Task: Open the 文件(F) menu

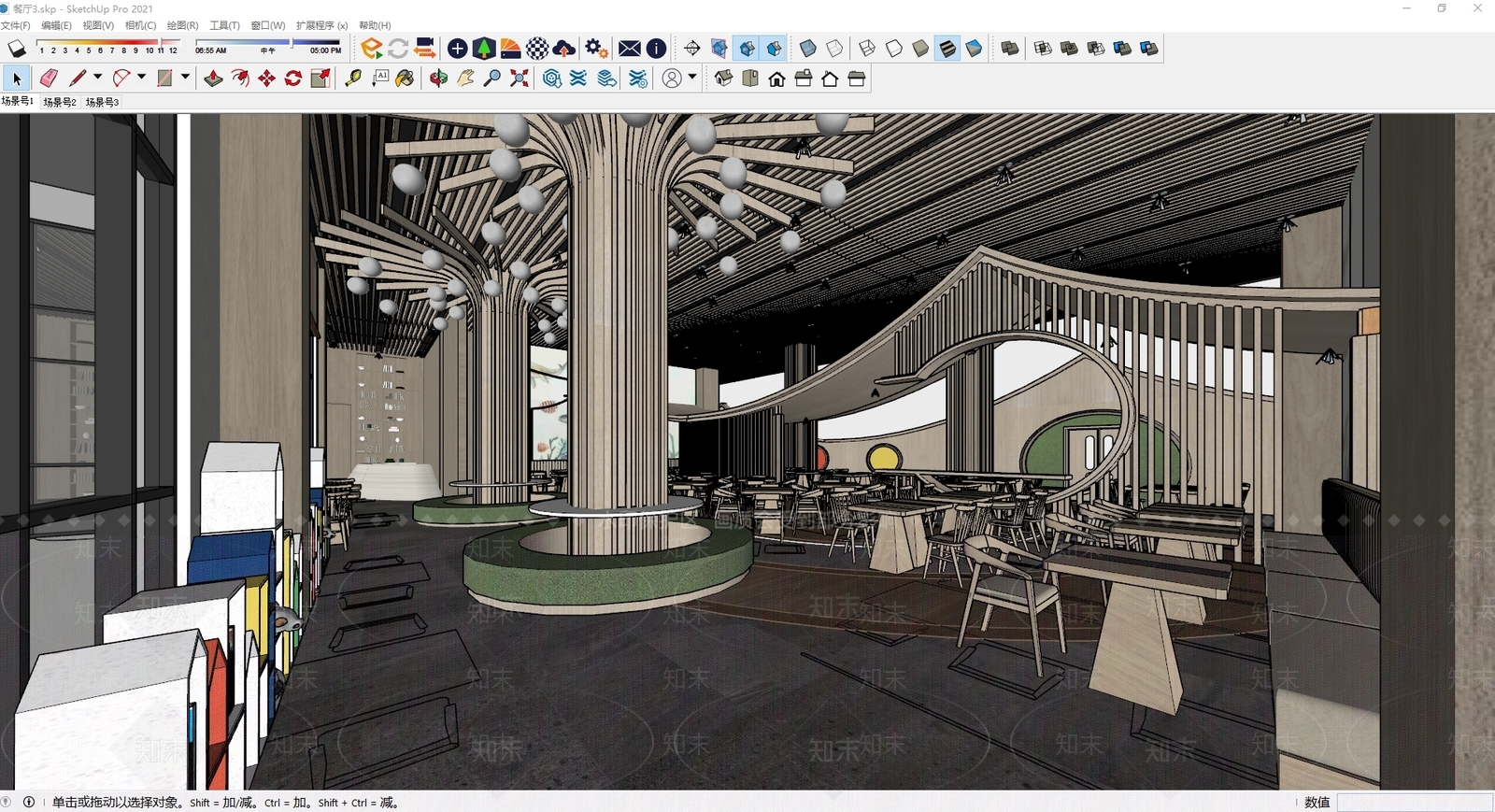Action: 16,25
